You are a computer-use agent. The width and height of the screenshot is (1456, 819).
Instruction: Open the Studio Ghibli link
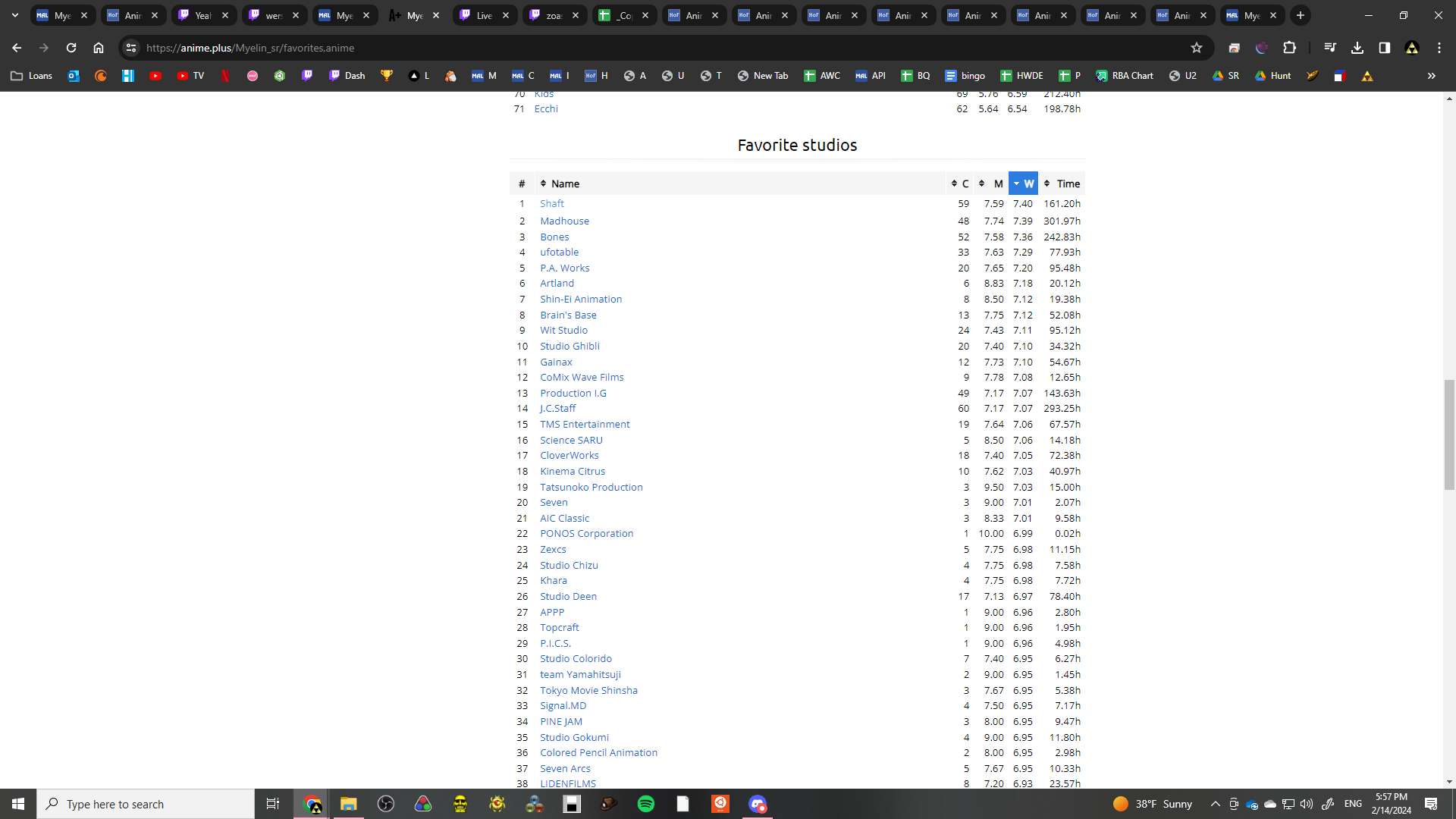coord(570,346)
